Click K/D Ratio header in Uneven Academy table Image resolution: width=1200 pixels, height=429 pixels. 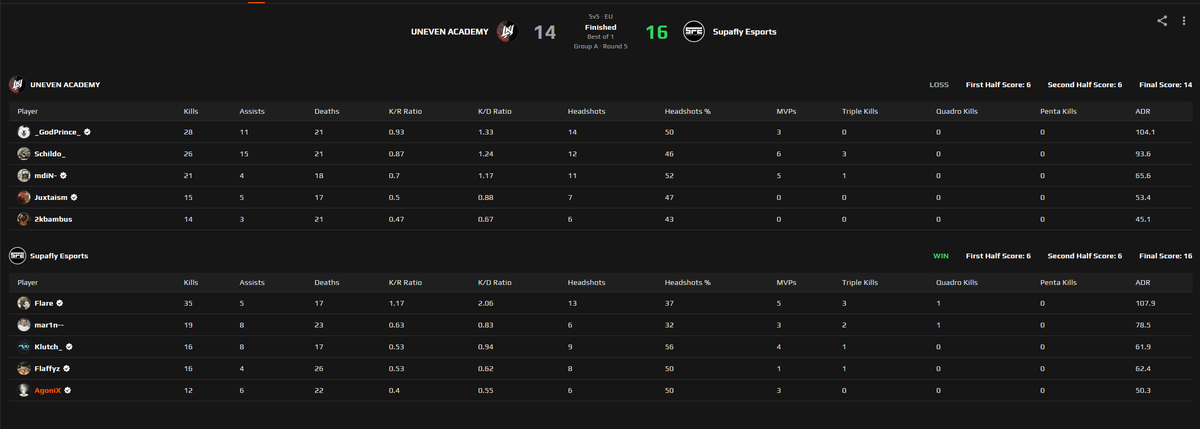click(x=493, y=111)
